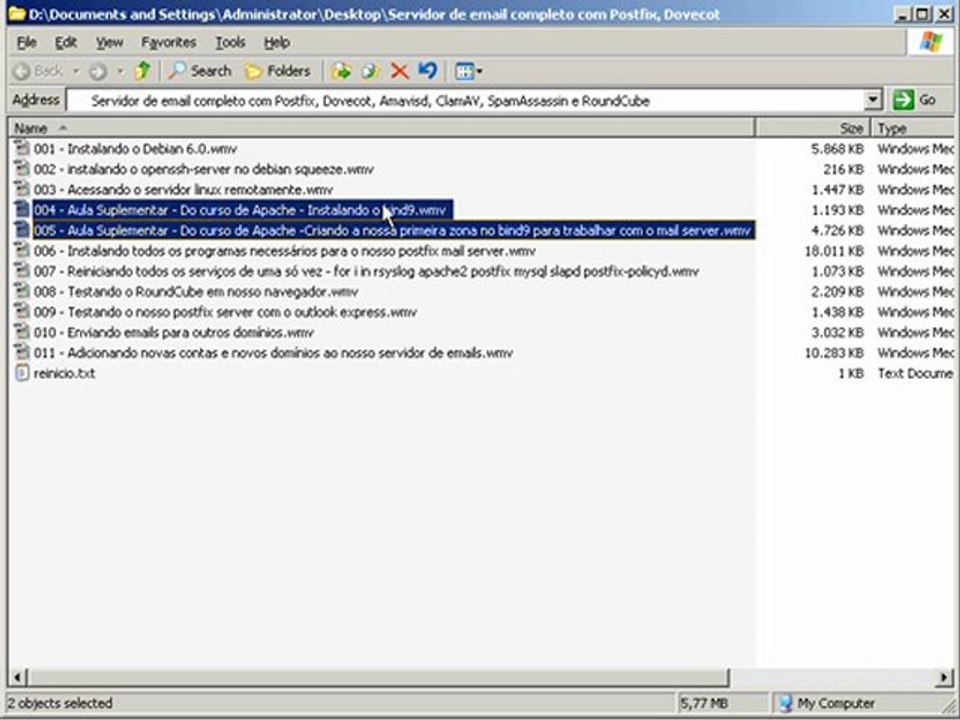Click the Move To folder icon
This screenshot has height=720, width=960.
(342, 71)
